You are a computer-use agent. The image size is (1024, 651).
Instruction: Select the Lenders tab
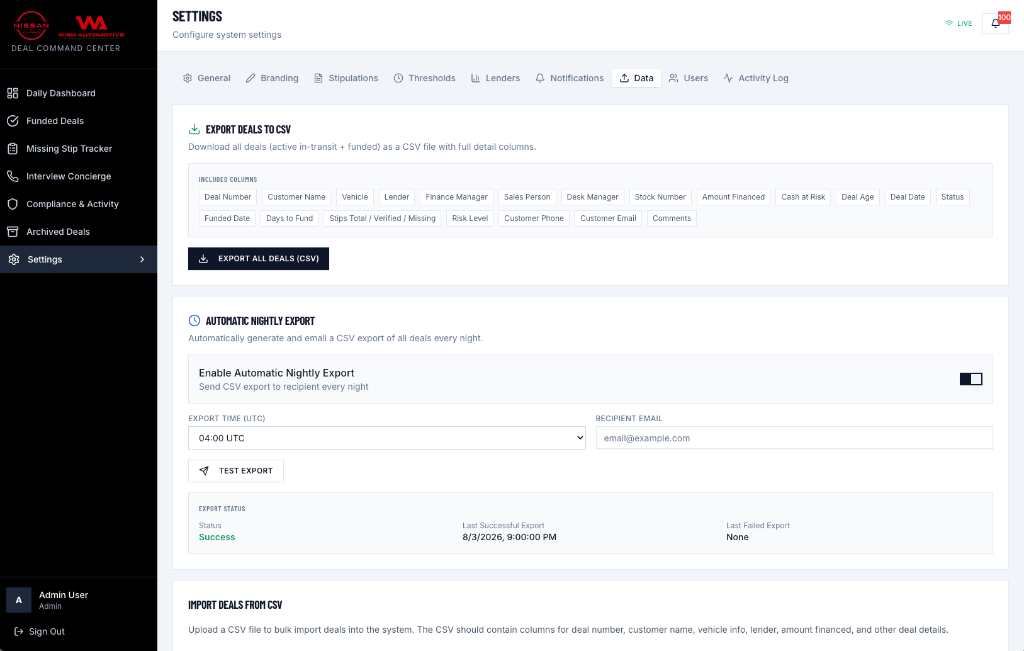(496, 78)
